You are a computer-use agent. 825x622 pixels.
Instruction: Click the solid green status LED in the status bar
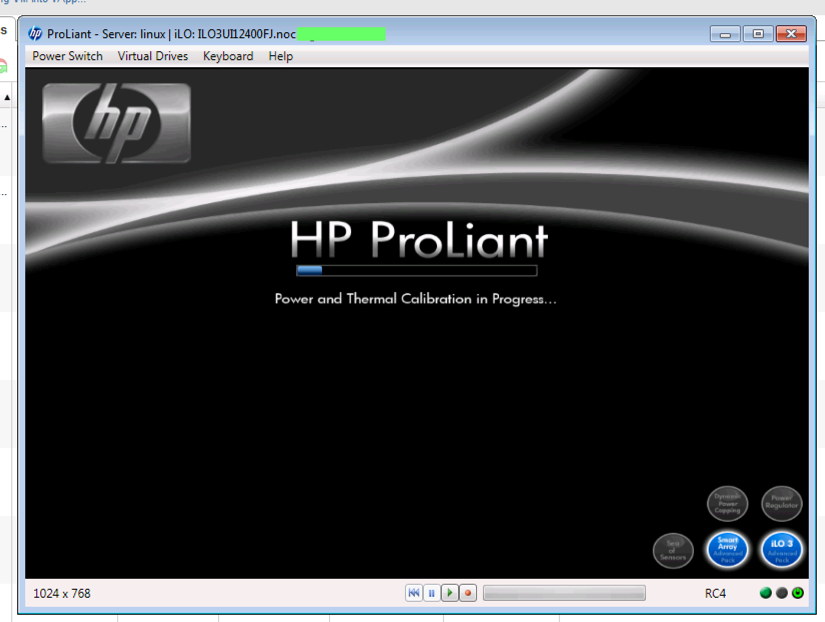click(766, 593)
